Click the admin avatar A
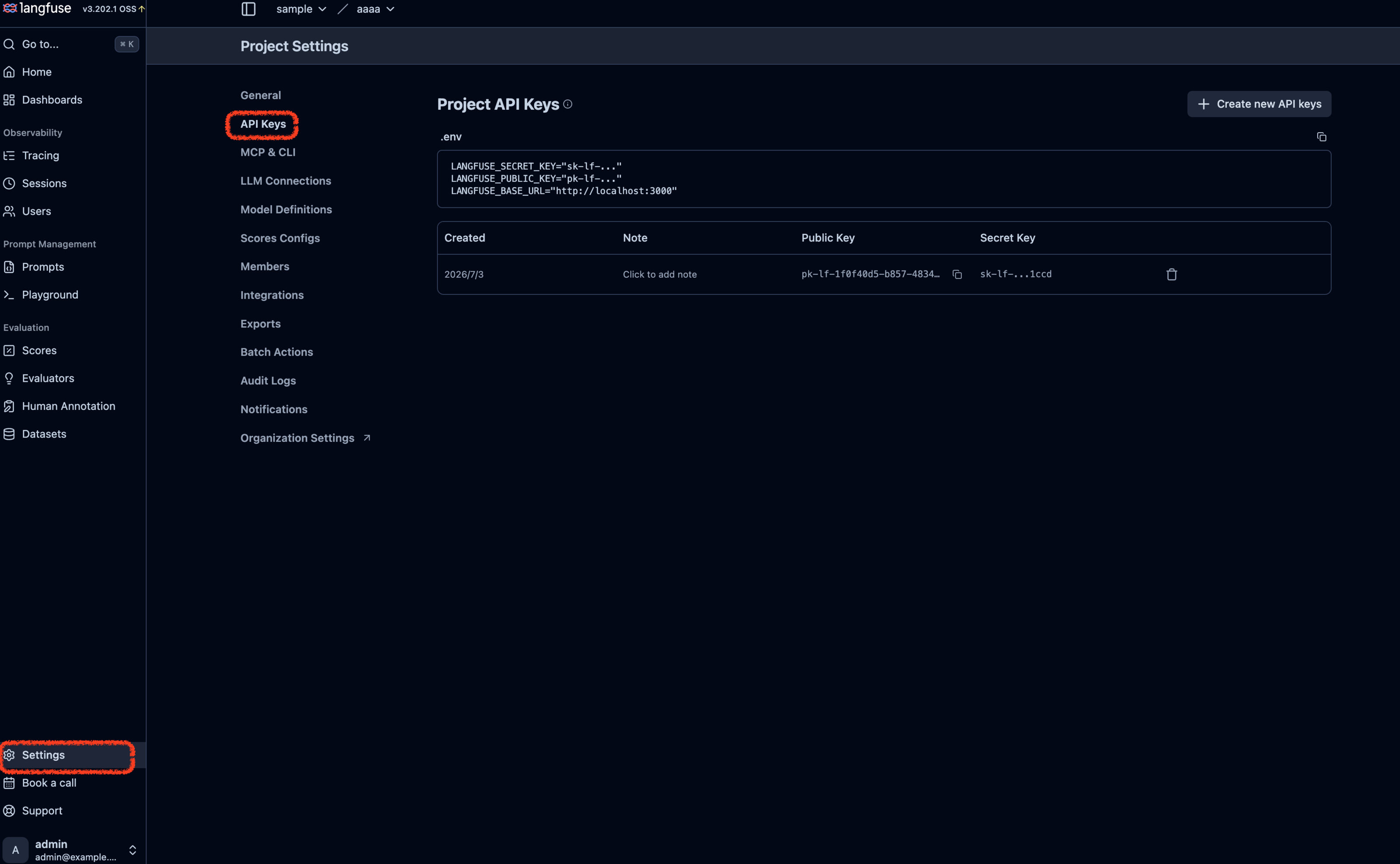Screen dimensions: 1400x864 point(15,850)
